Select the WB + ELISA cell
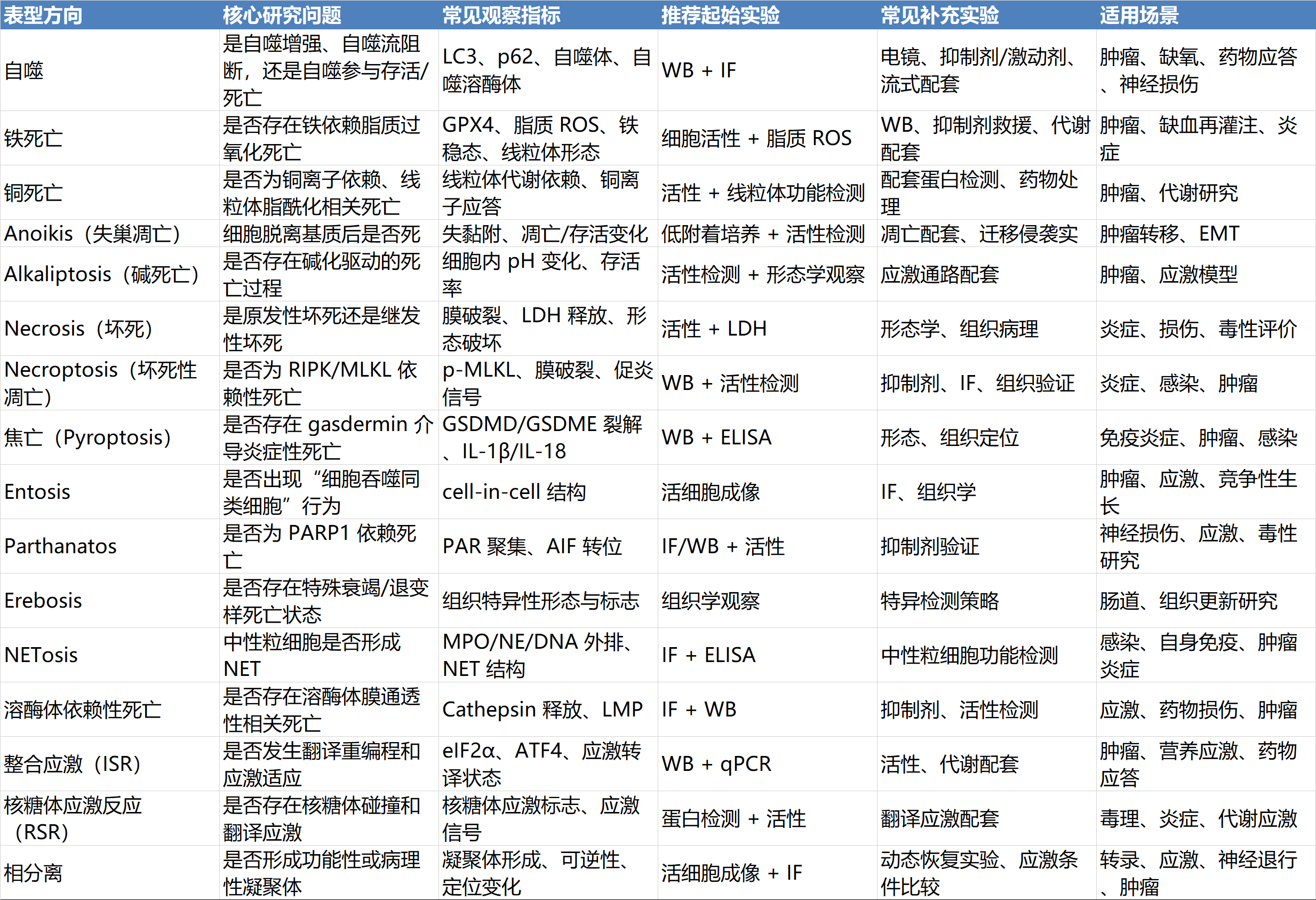 point(716,437)
